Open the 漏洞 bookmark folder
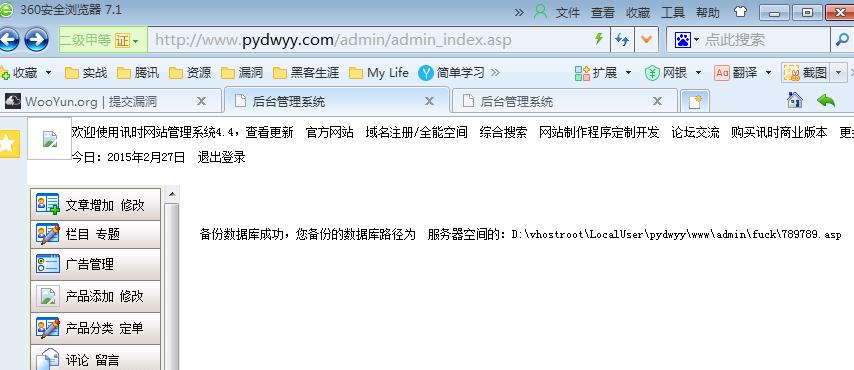The height and width of the screenshot is (370, 854). (242, 72)
